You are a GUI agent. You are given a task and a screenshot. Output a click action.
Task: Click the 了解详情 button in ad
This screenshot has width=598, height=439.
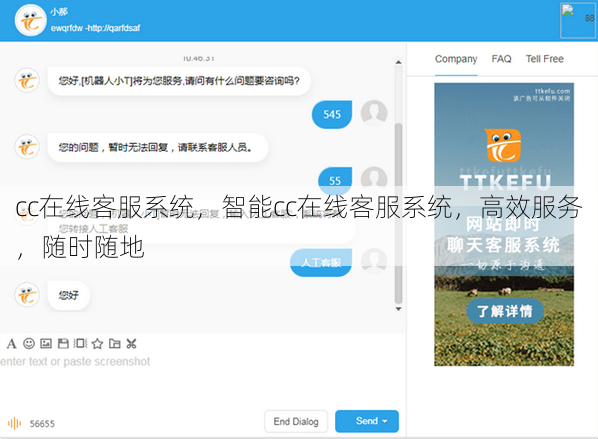pyautogui.click(x=505, y=311)
